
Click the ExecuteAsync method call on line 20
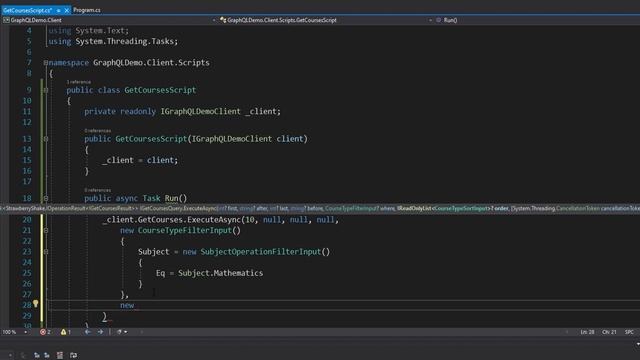(214, 220)
